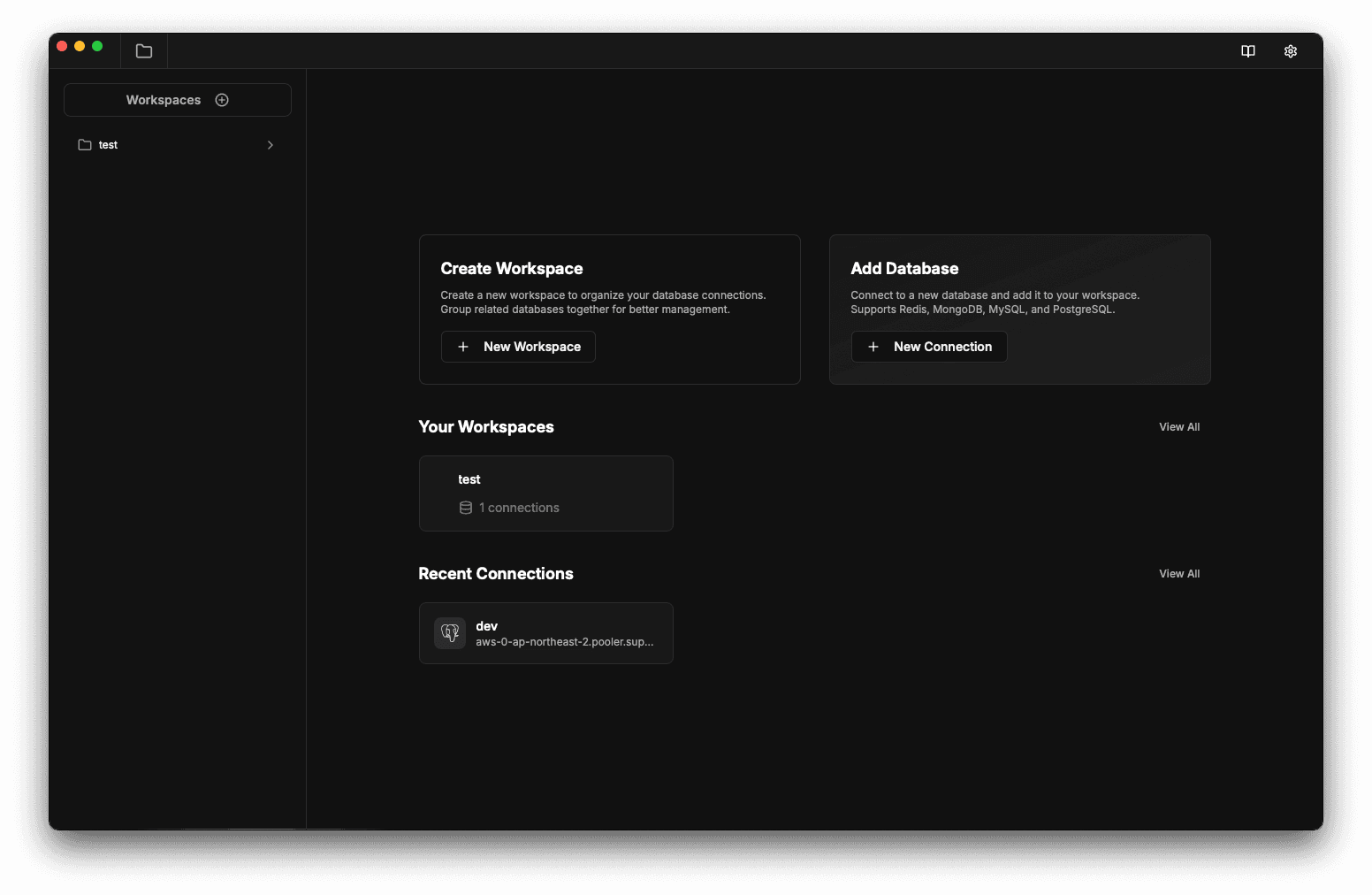Screen dimensions: 1372x895
Task: Click View All next to Recent Connections
Action: 1179,573
